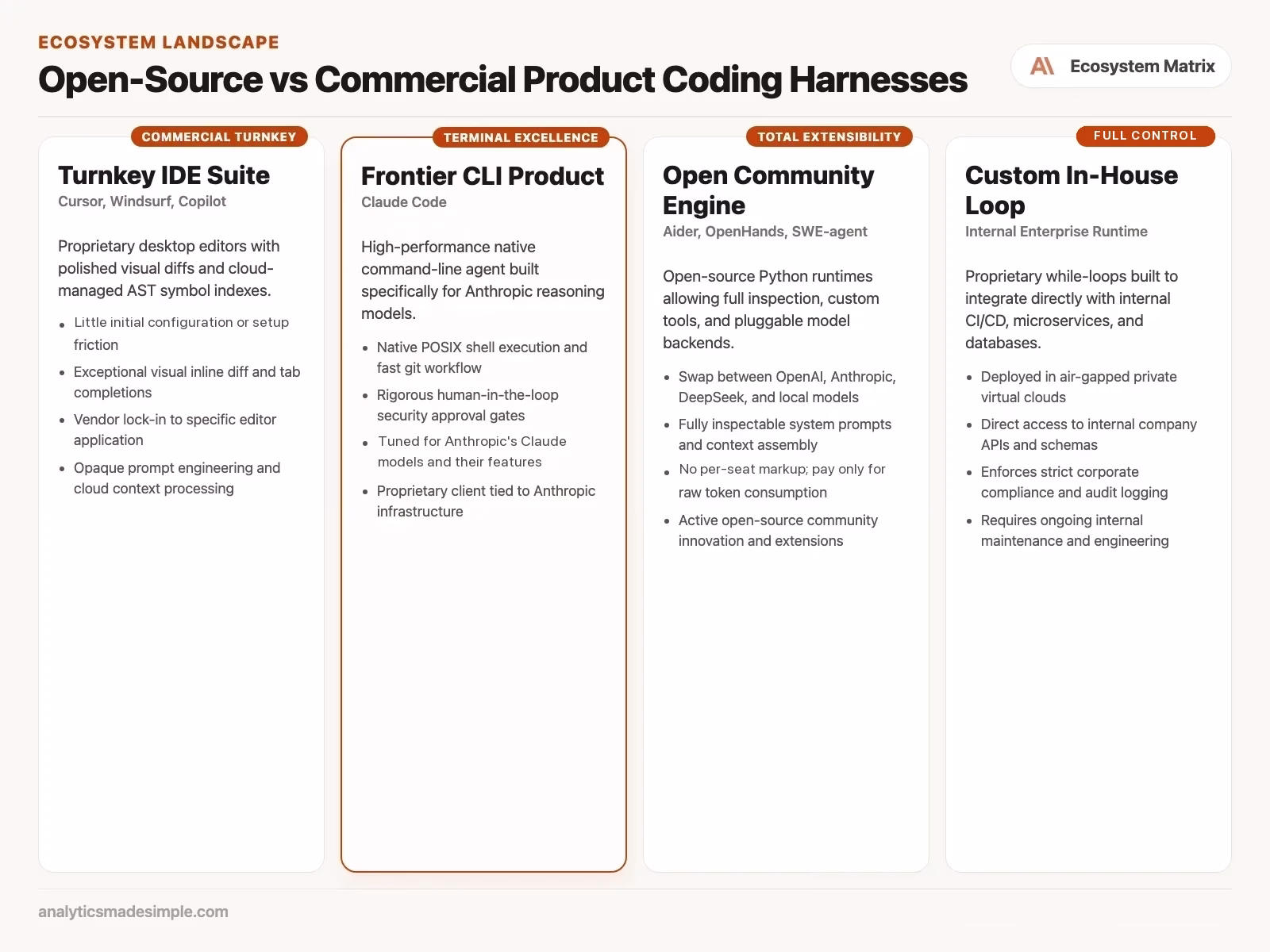The width and height of the screenshot is (1270, 952).
Task: Click the Frontier CLI Product heading
Action: 483,175
